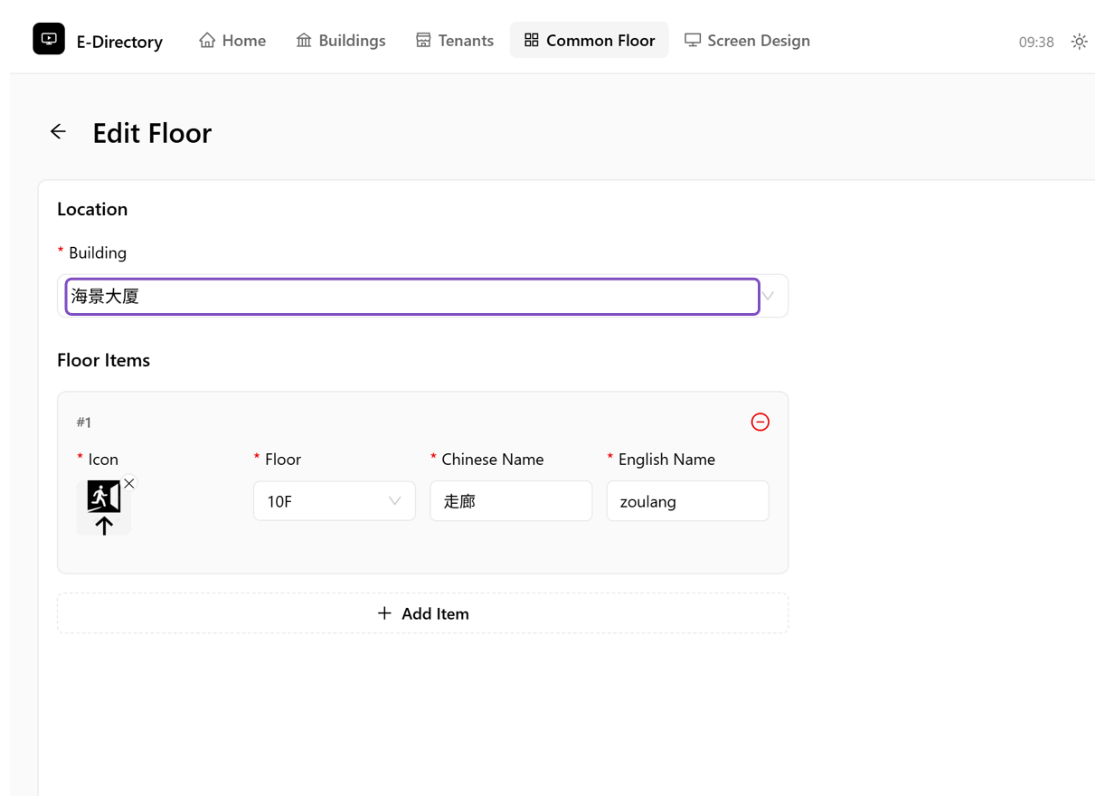Open the Screen Design tab

pyautogui.click(x=747, y=40)
